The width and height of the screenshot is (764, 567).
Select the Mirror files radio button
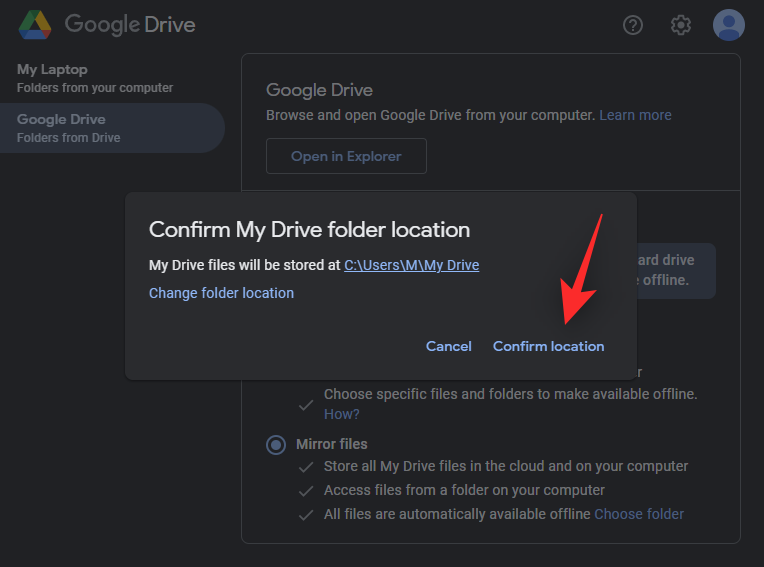pyautogui.click(x=276, y=444)
